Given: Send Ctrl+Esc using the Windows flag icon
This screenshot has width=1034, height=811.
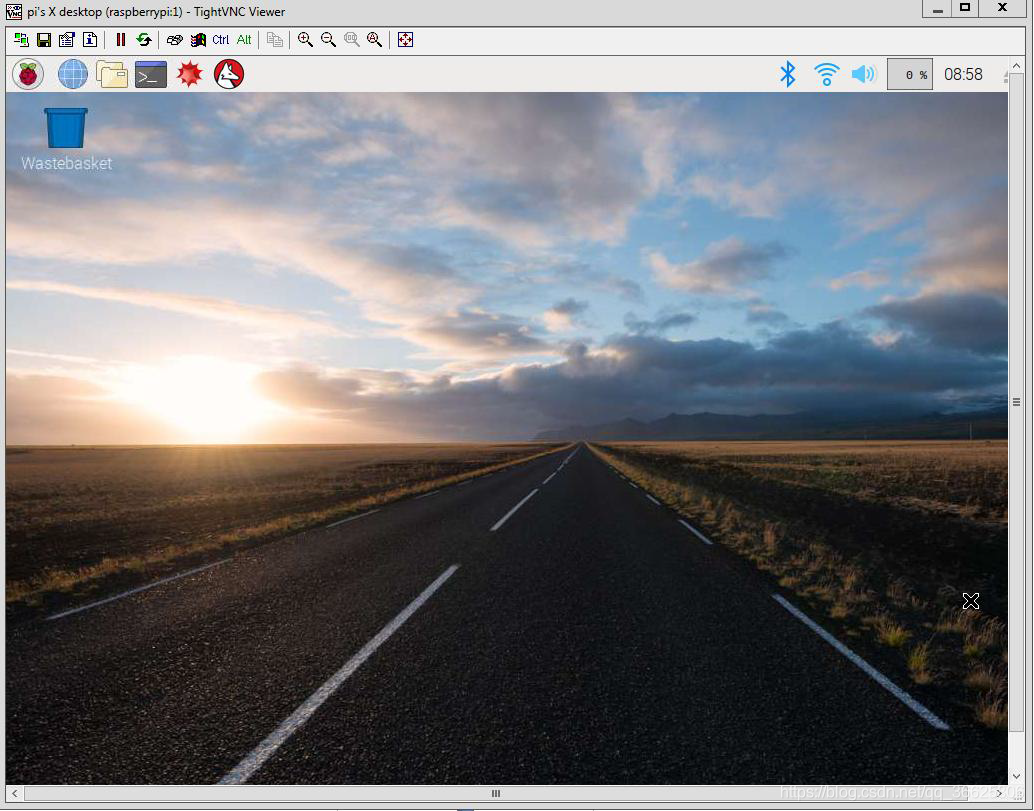Looking at the screenshot, I should tap(198, 40).
